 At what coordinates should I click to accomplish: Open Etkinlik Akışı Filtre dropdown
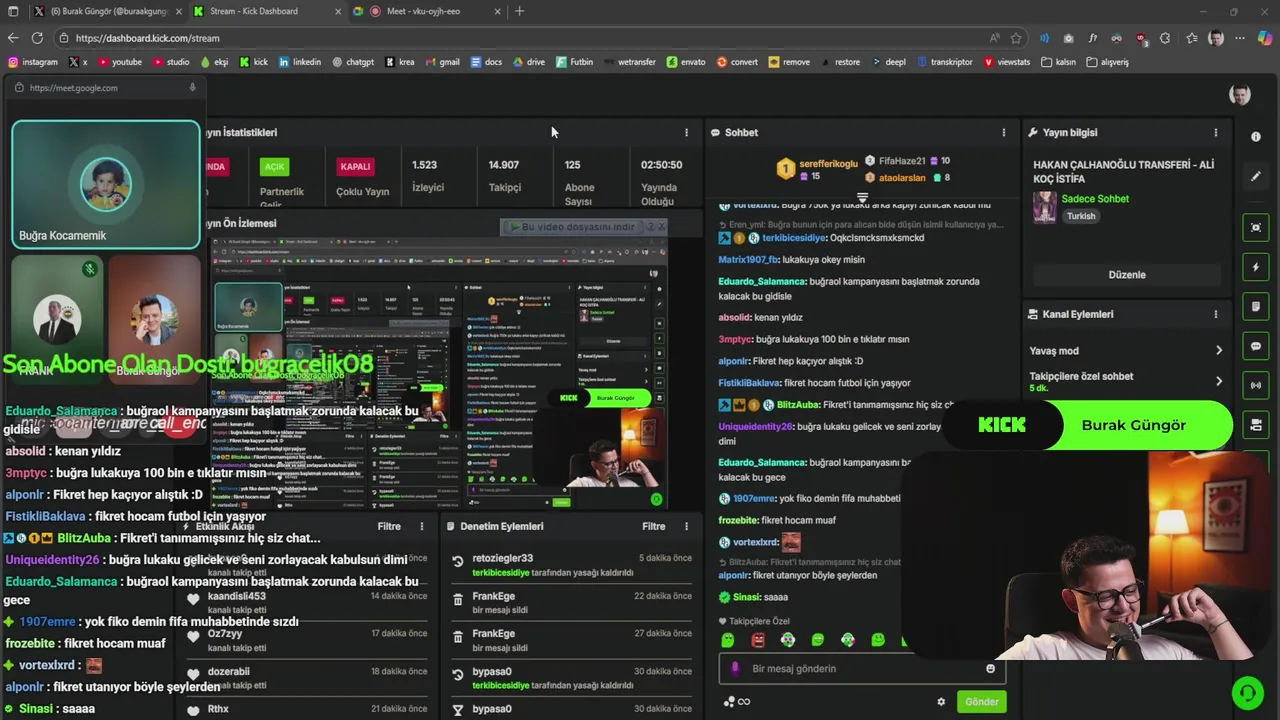click(389, 526)
